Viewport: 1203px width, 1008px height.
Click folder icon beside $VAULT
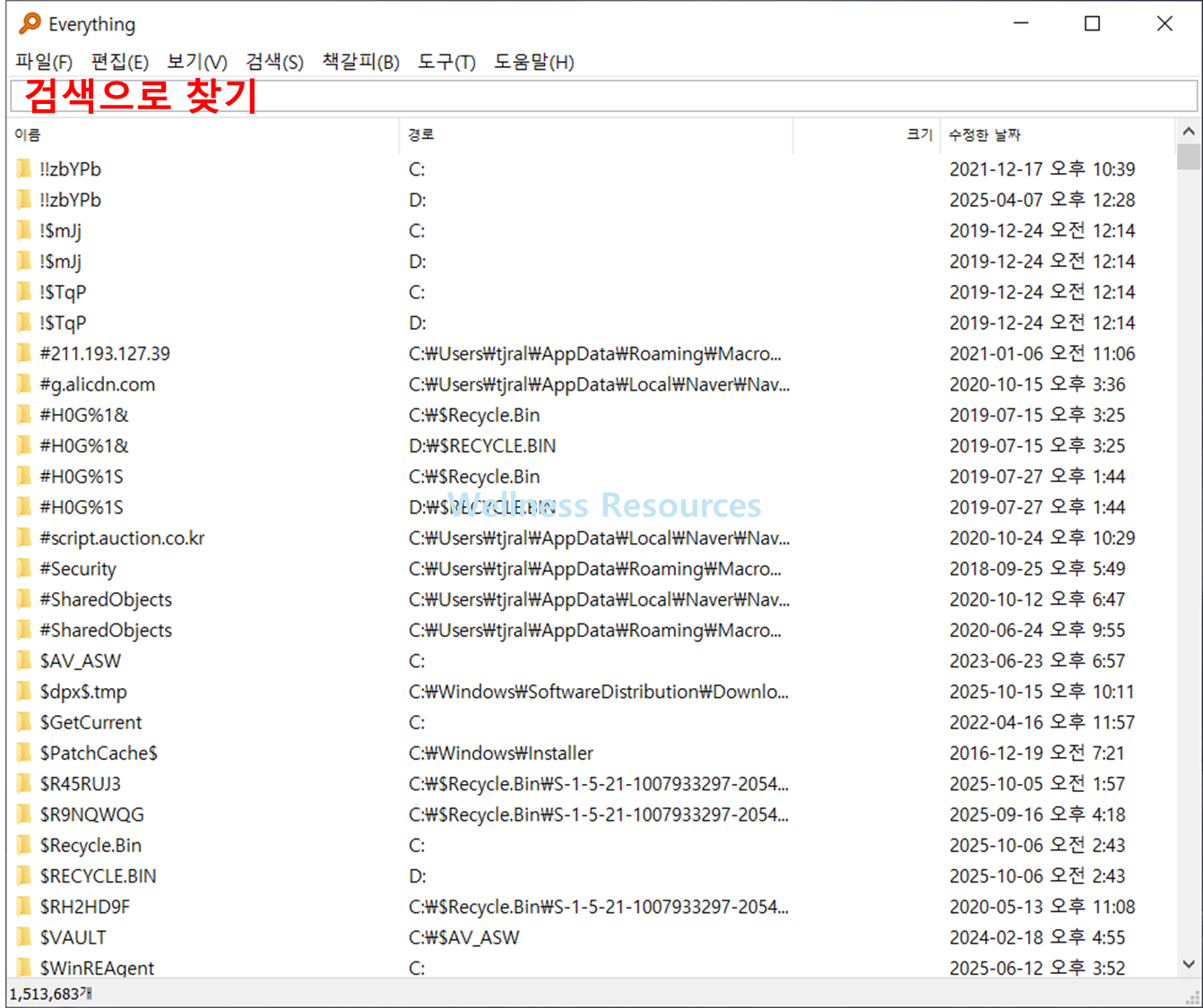click(x=24, y=936)
